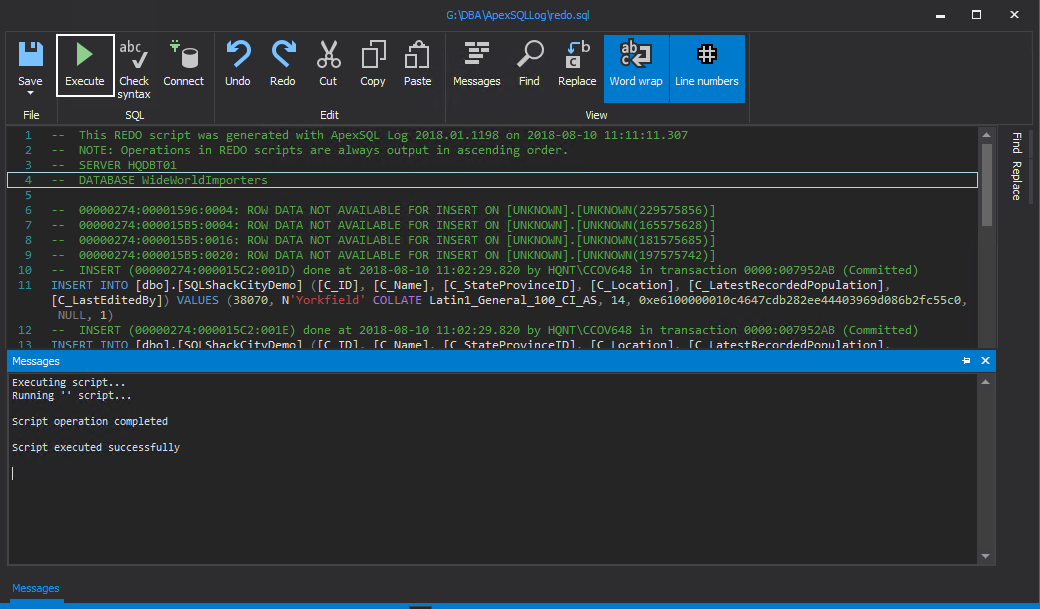The image size is (1040, 609).
Task: Open the Replace tool in toolbar
Action: 577,65
